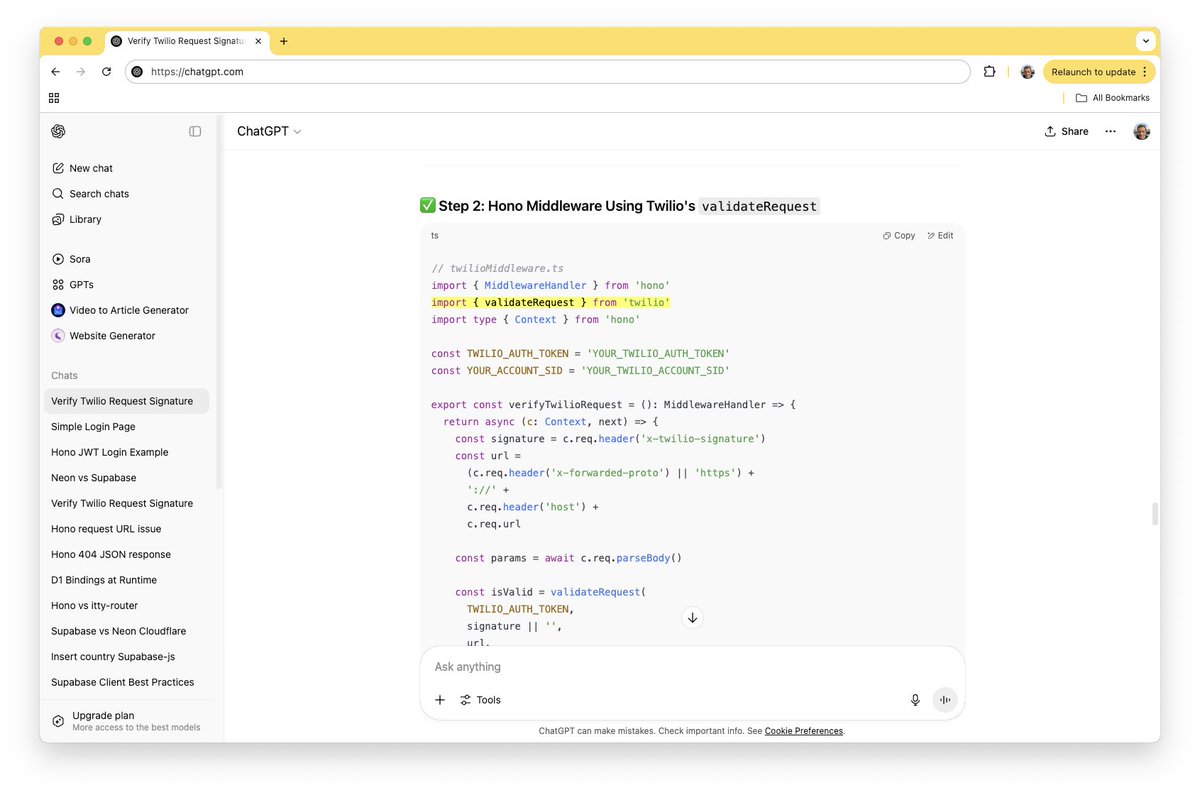Open the apps grid in bookmarks bar

point(54,98)
